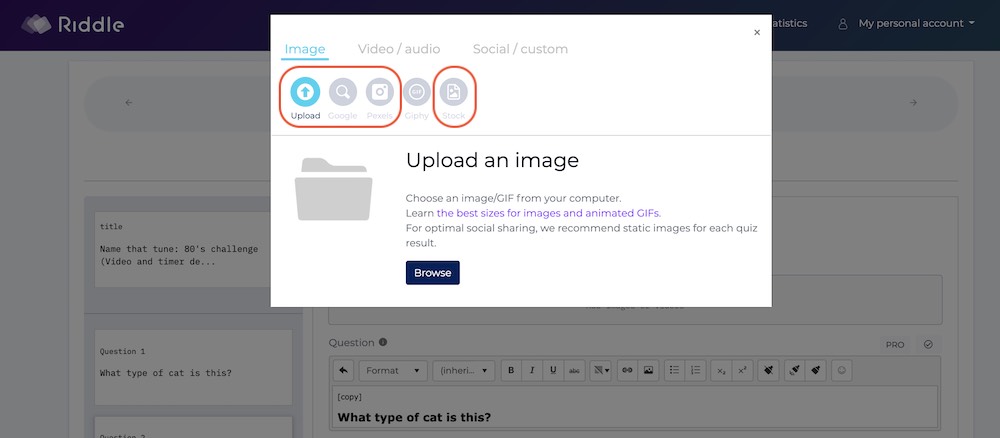1000x438 pixels.
Task: Click the PRO button above editor
Action: pyautogui.click(x=895, y=345)
